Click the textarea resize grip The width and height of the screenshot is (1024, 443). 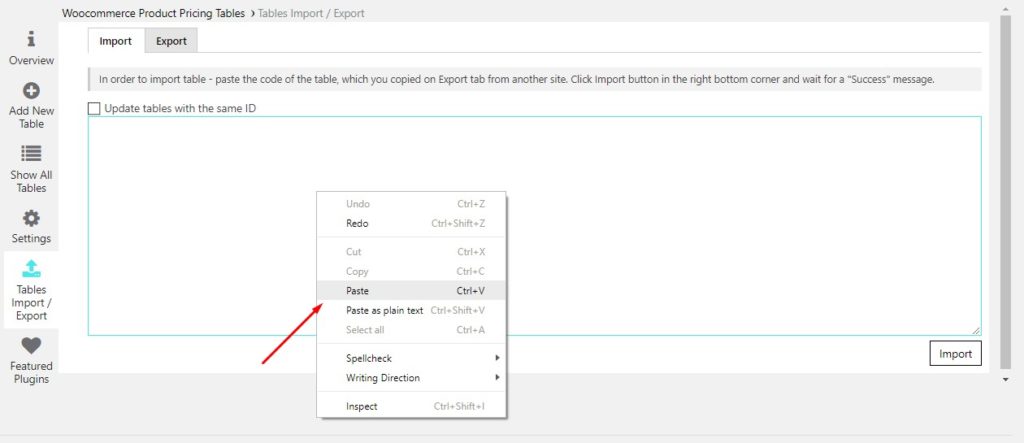976,331
